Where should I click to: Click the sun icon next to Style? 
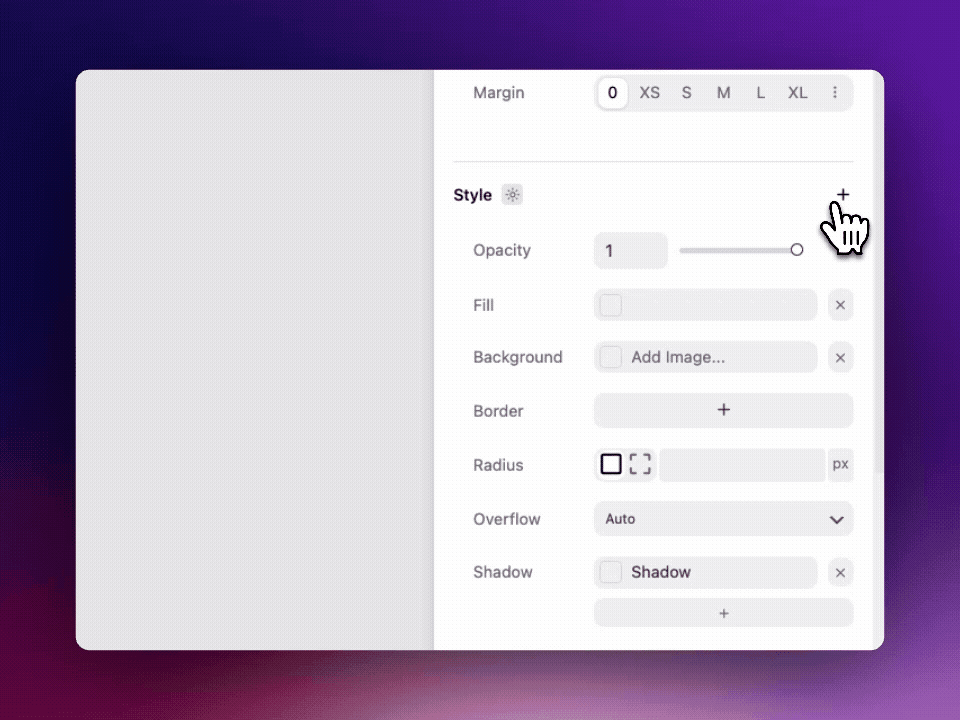(512, 195)
